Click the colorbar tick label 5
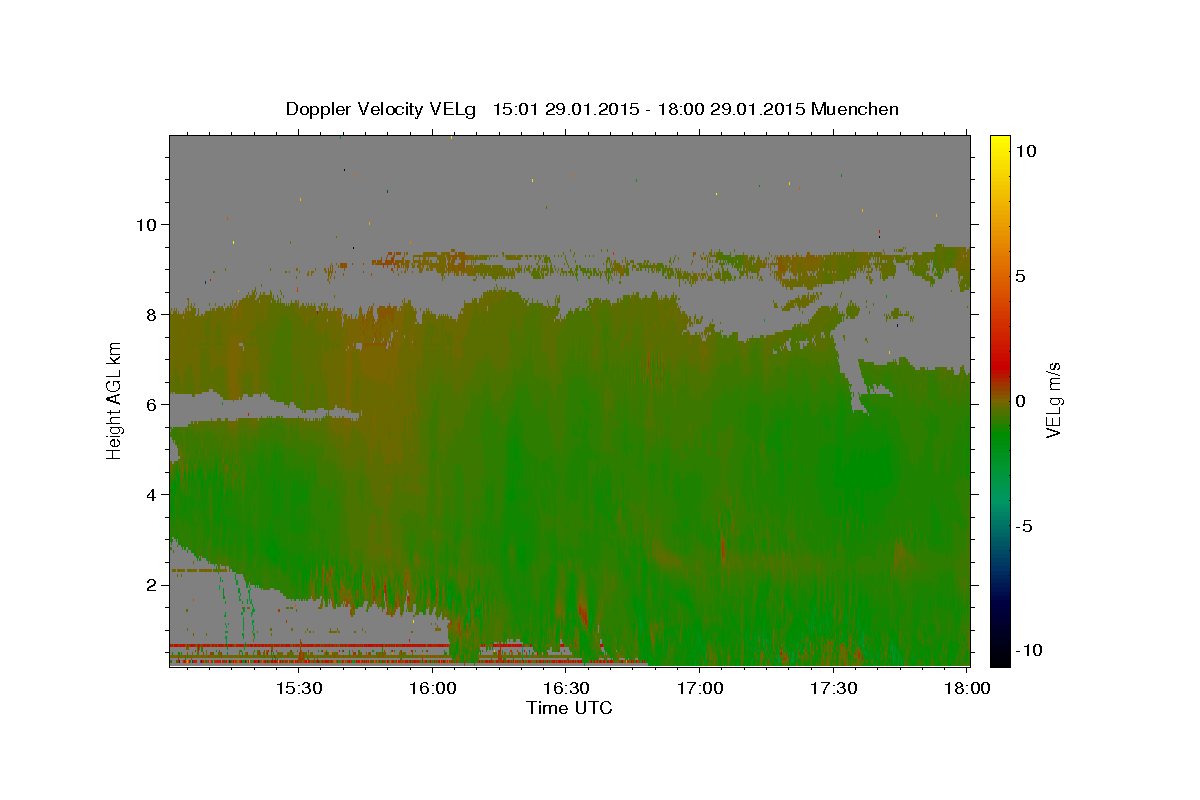This screenshot has height=800, width=1200. (x=1023, y=276)
